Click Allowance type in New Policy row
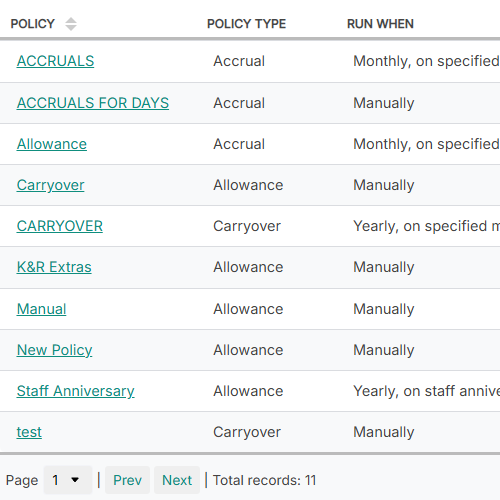 pyautogui.click(x=248, y=350)
